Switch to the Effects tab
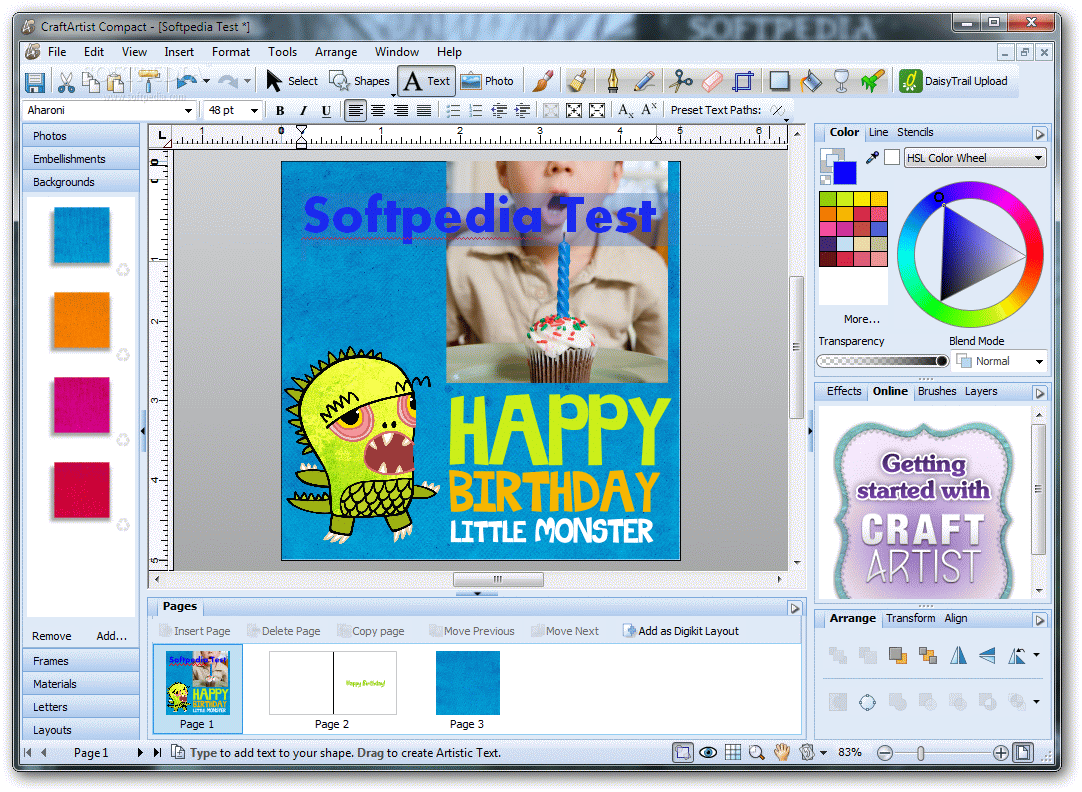The width and height of the screenshot is (1082, 792). pyautogui.click(x=844, y=391)
